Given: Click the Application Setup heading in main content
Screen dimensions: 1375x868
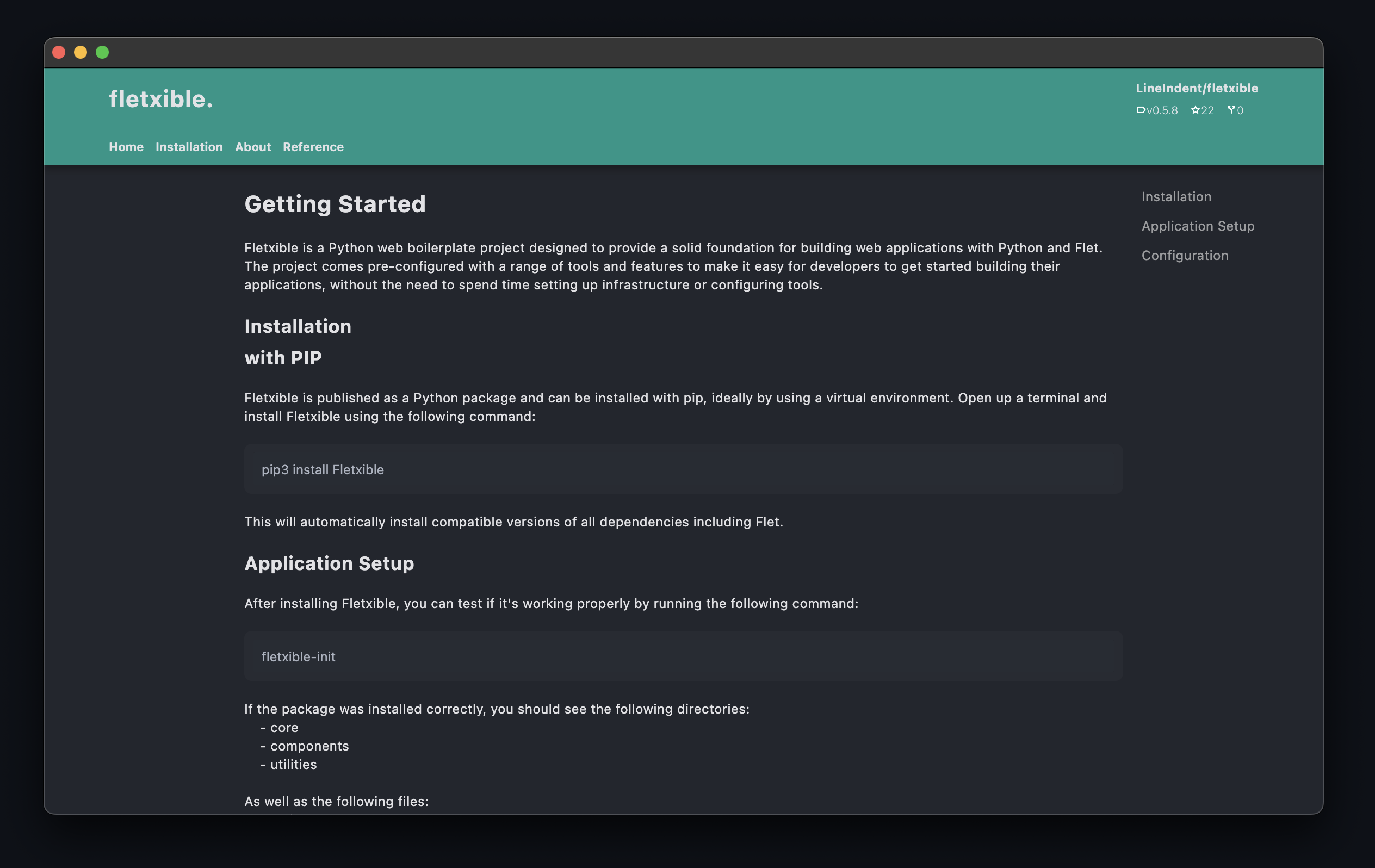Looking at the screenshot, I should [x=329, y=563].
